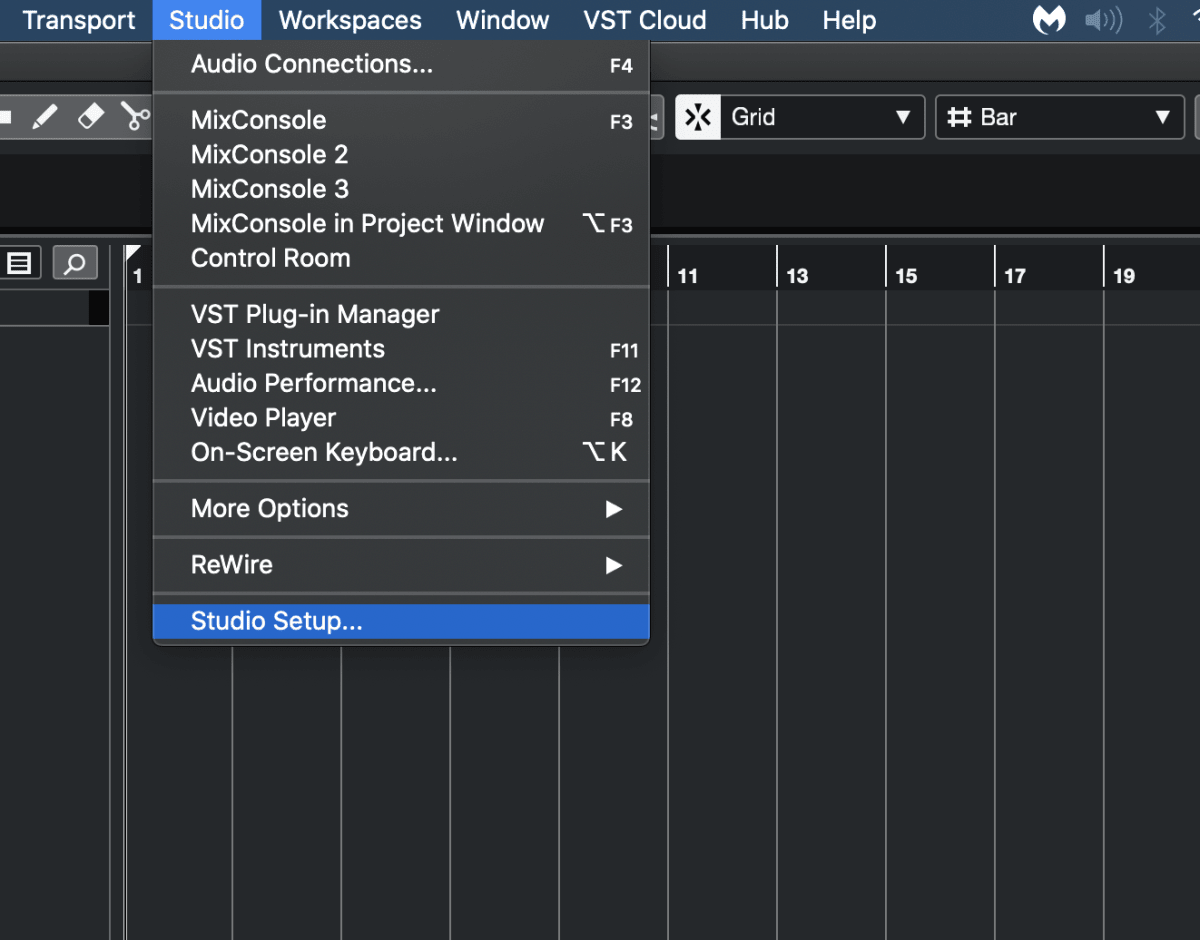The width and height of the screenshot is (1200, 940).
Task: Open the VST Cloud menu
Action: click(645, 20)
